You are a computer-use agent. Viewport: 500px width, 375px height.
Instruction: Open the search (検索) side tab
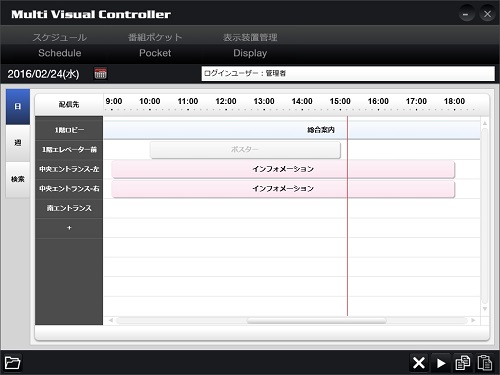[x=18, y=180]
